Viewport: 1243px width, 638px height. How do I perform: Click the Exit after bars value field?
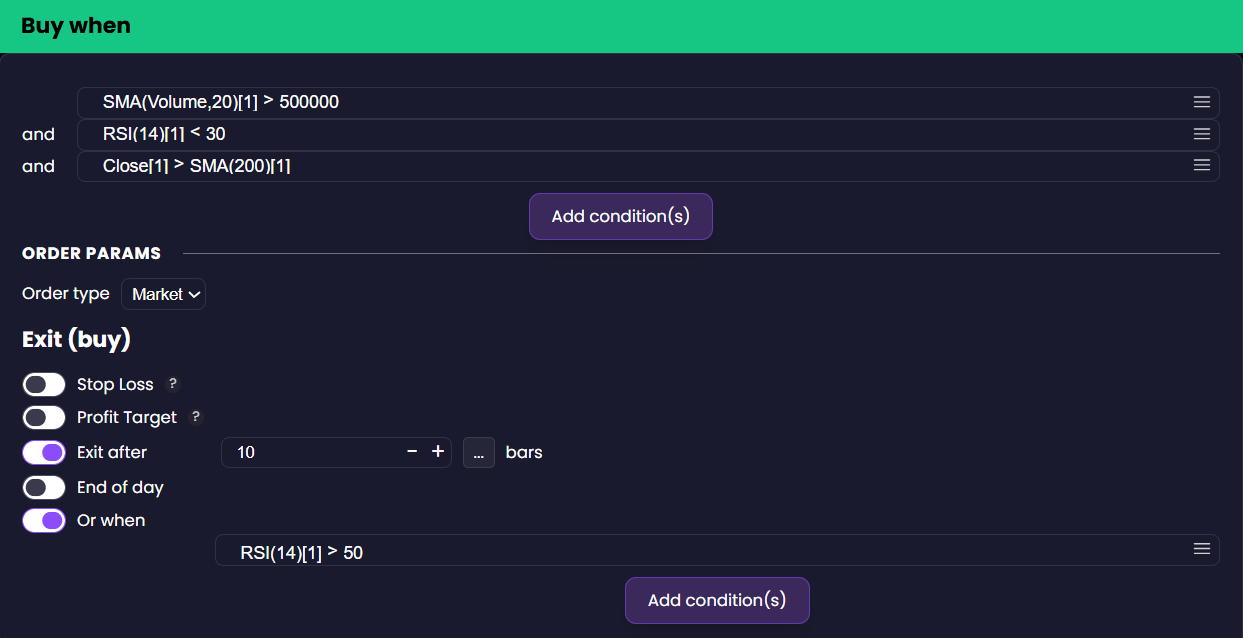(310, 452)
